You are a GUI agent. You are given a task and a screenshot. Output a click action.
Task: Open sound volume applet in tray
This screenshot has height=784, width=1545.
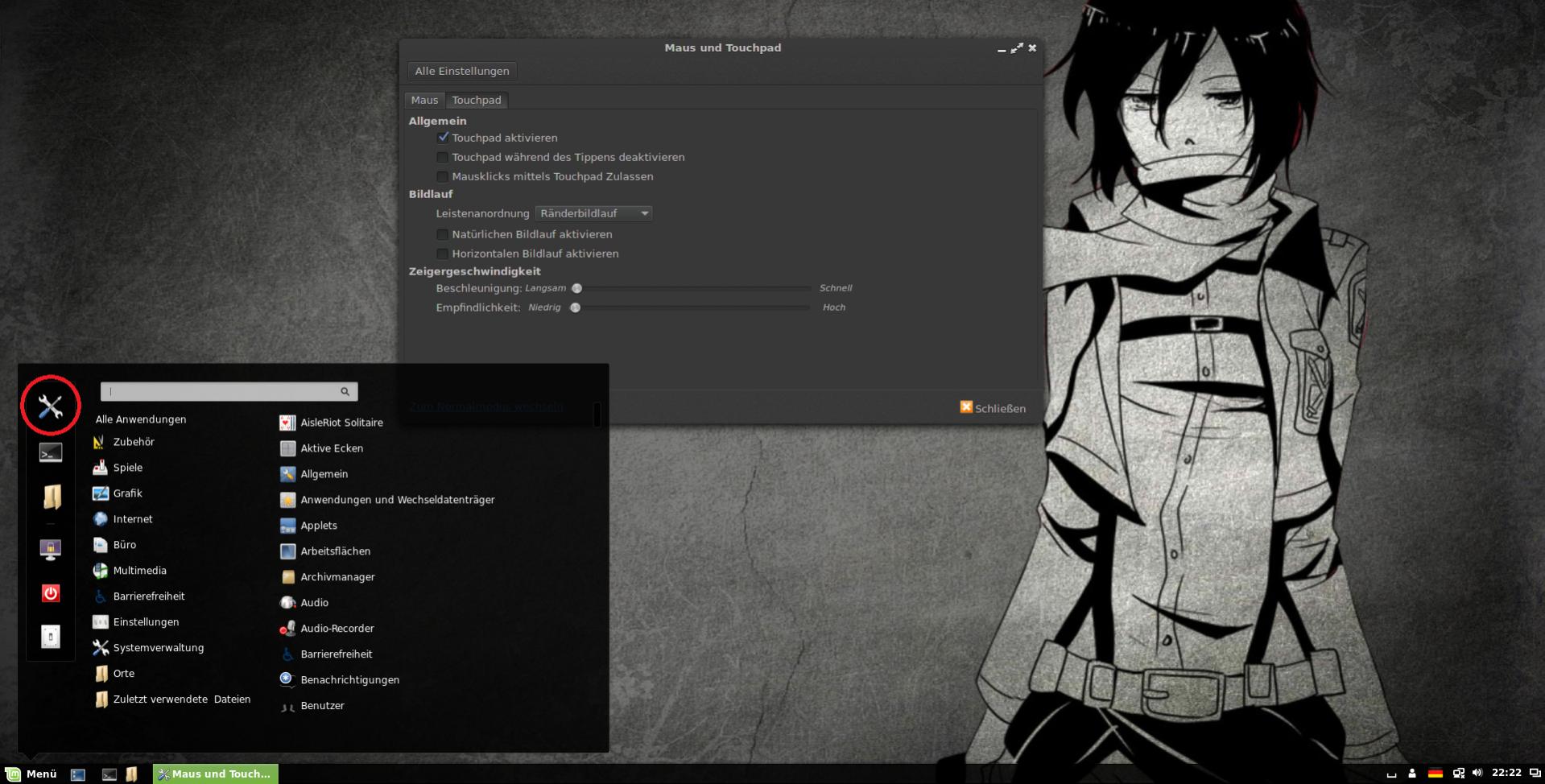pyautogui.click(x=1477, y=773)
